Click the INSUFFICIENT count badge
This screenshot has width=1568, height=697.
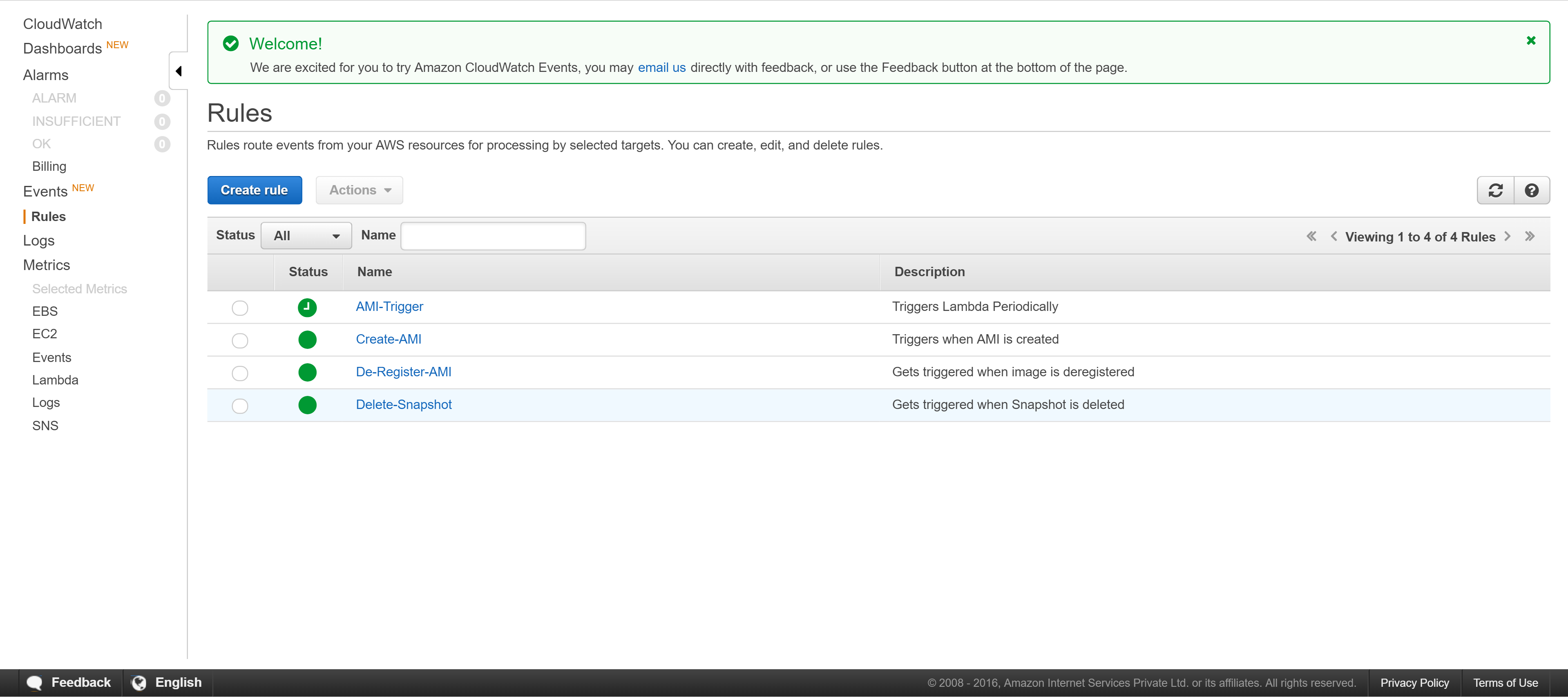click(x=162, y=122)
